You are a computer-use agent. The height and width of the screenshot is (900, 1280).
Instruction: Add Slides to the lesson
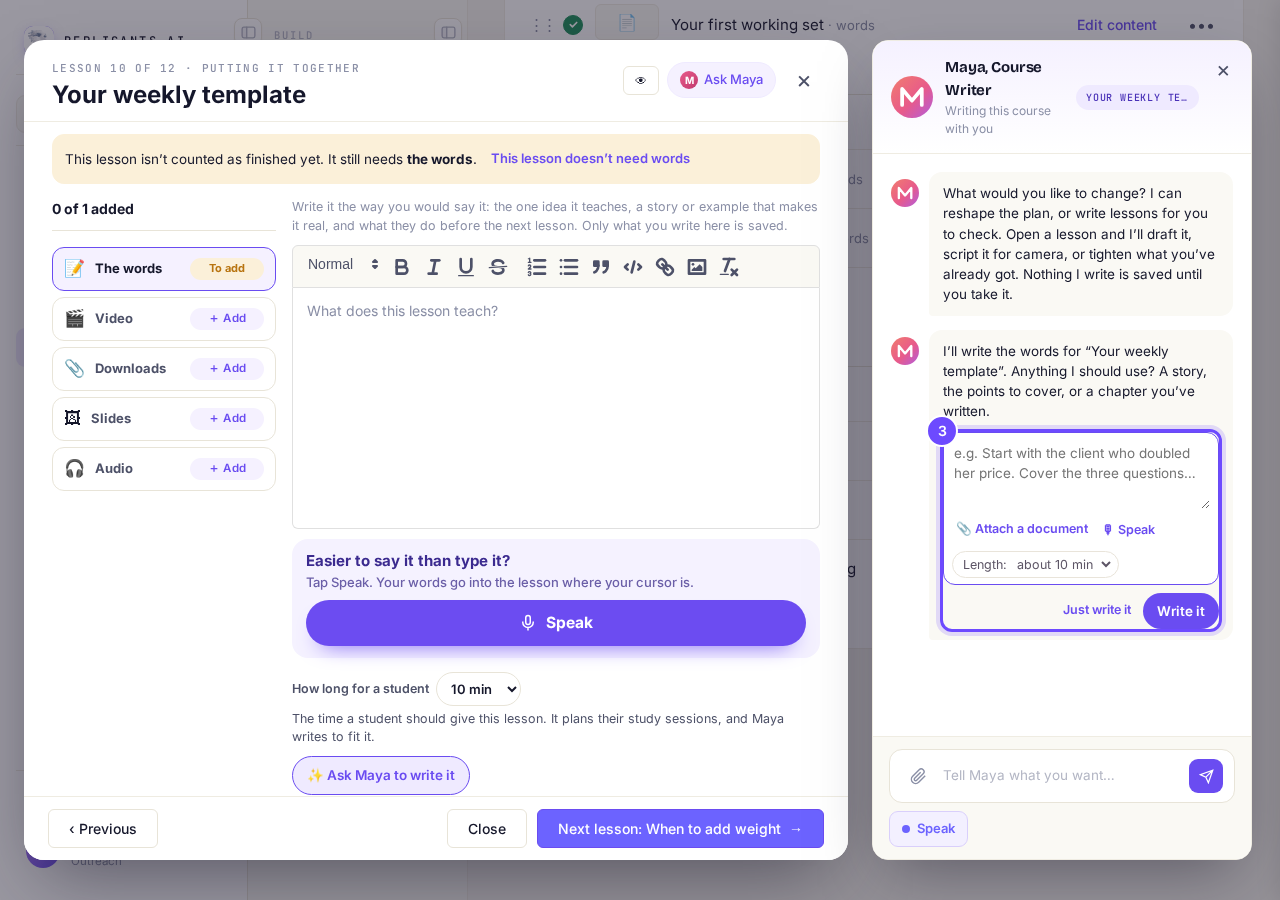point(227,419)
